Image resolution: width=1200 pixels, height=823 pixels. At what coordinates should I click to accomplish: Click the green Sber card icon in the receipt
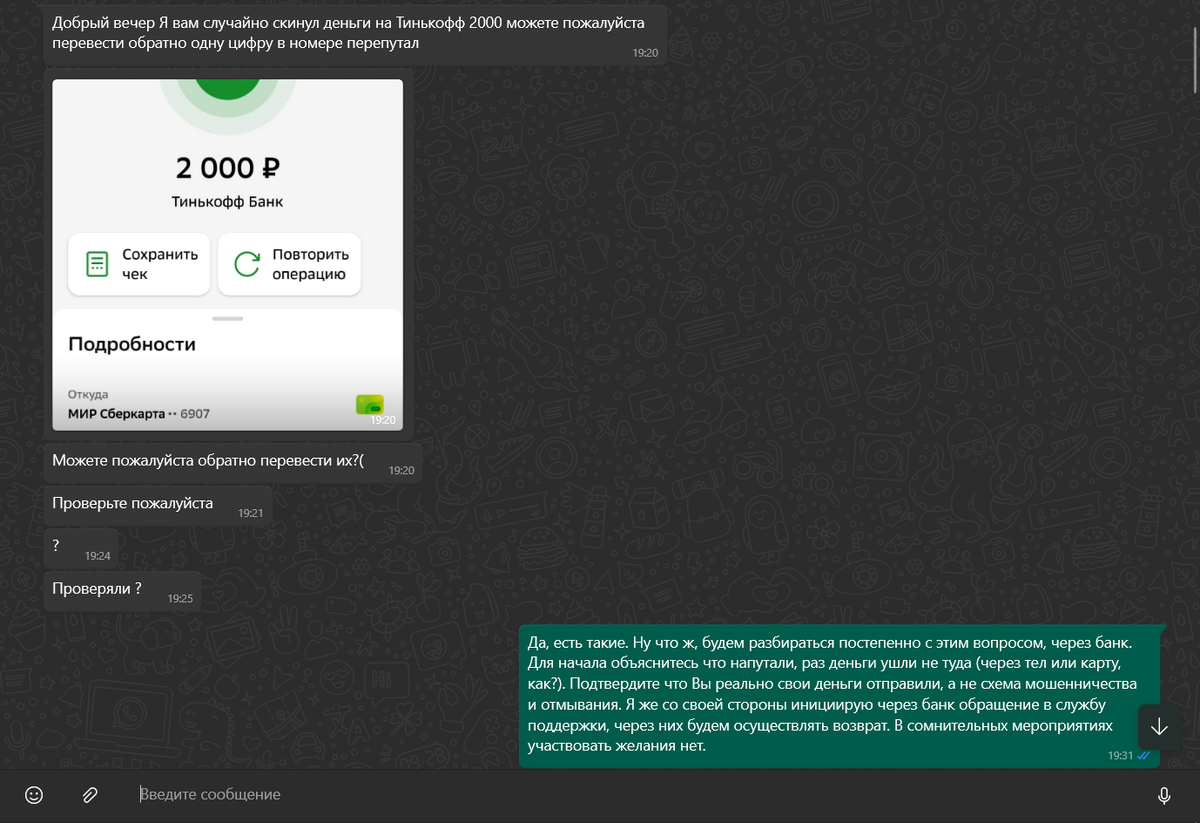[370, 405]
